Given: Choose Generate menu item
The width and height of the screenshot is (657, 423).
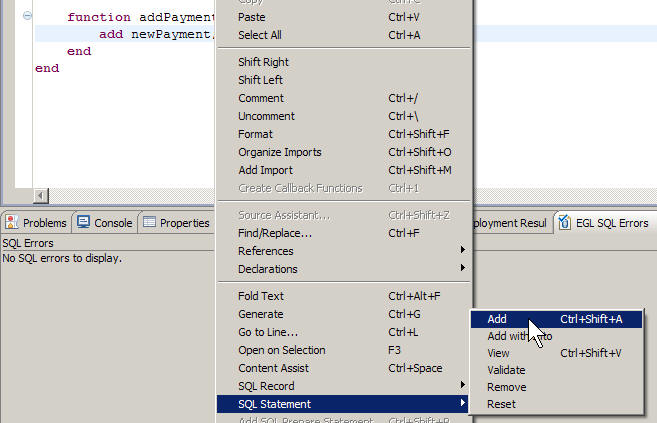Looking at the screenshot, I should click(x=344, y=314).
